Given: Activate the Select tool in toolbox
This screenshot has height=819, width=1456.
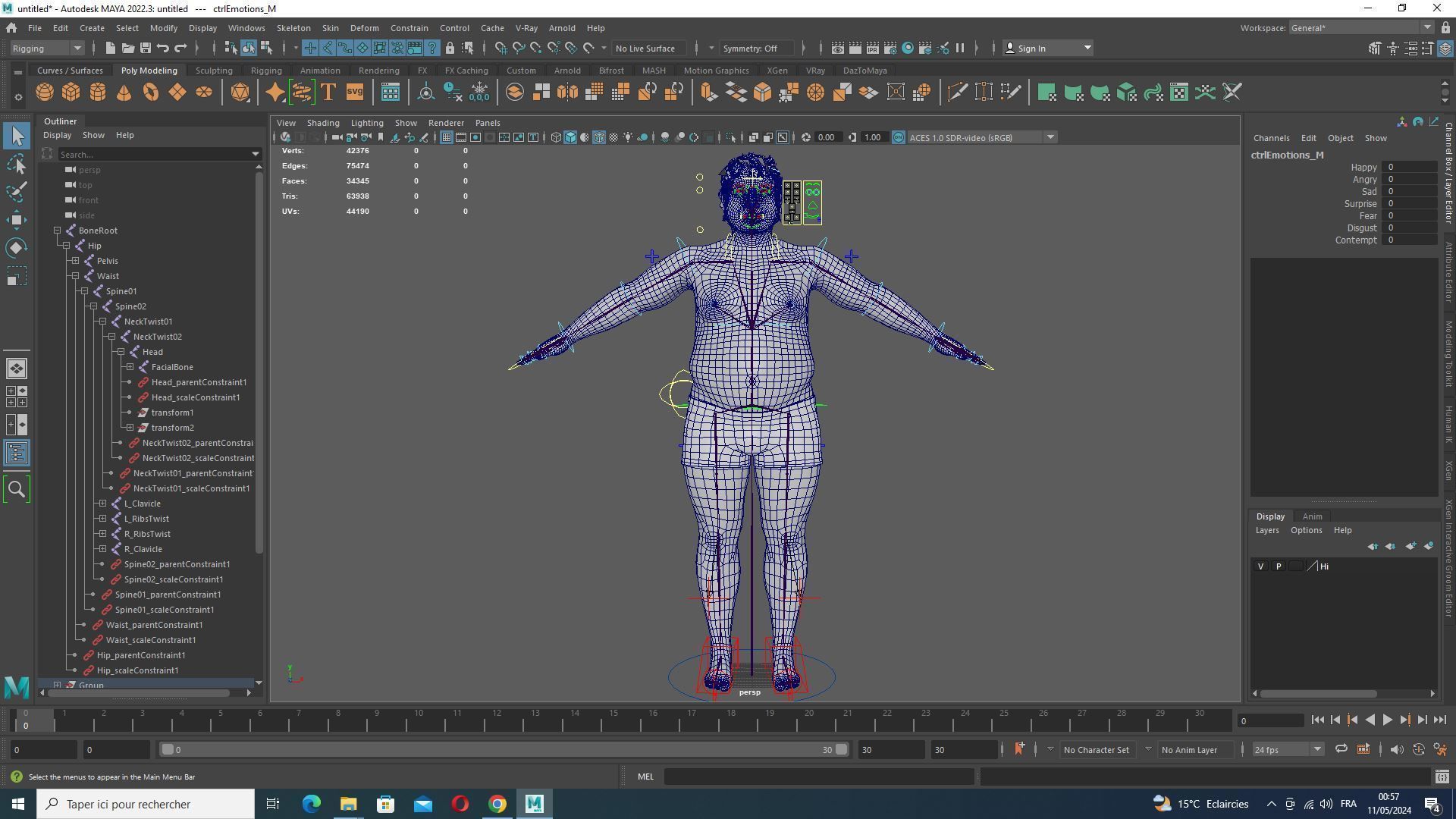Looking at the screenshot, I should (17, 136).
